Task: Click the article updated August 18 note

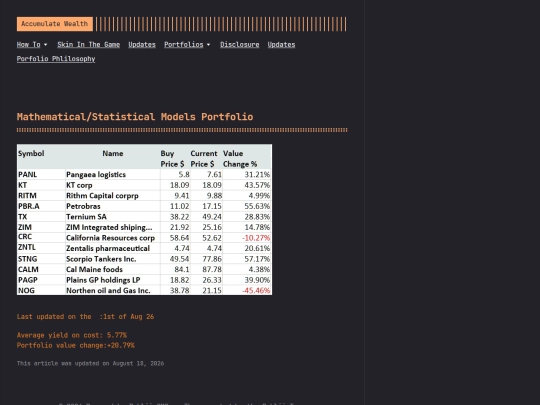Action: (x=91, y=363)
